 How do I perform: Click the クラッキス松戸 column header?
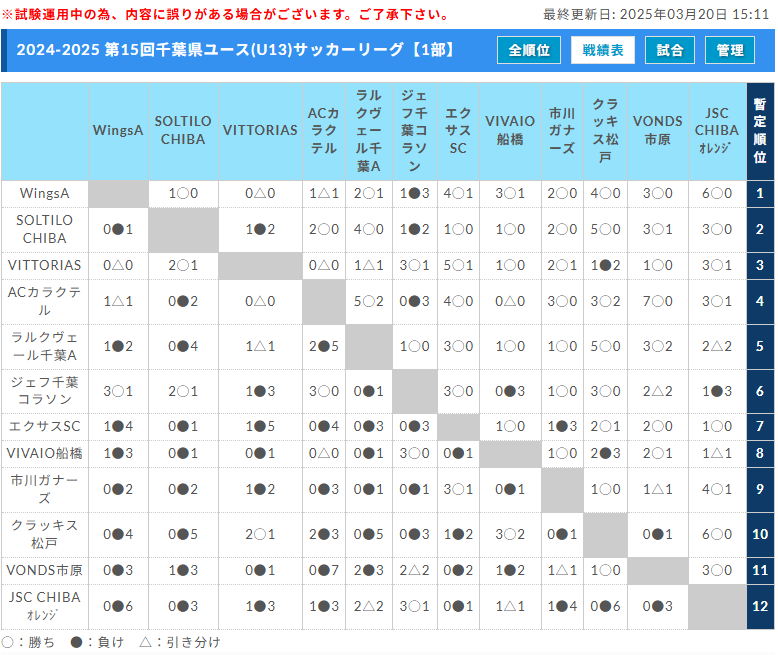pyautogui.click(x=605, y=131)
